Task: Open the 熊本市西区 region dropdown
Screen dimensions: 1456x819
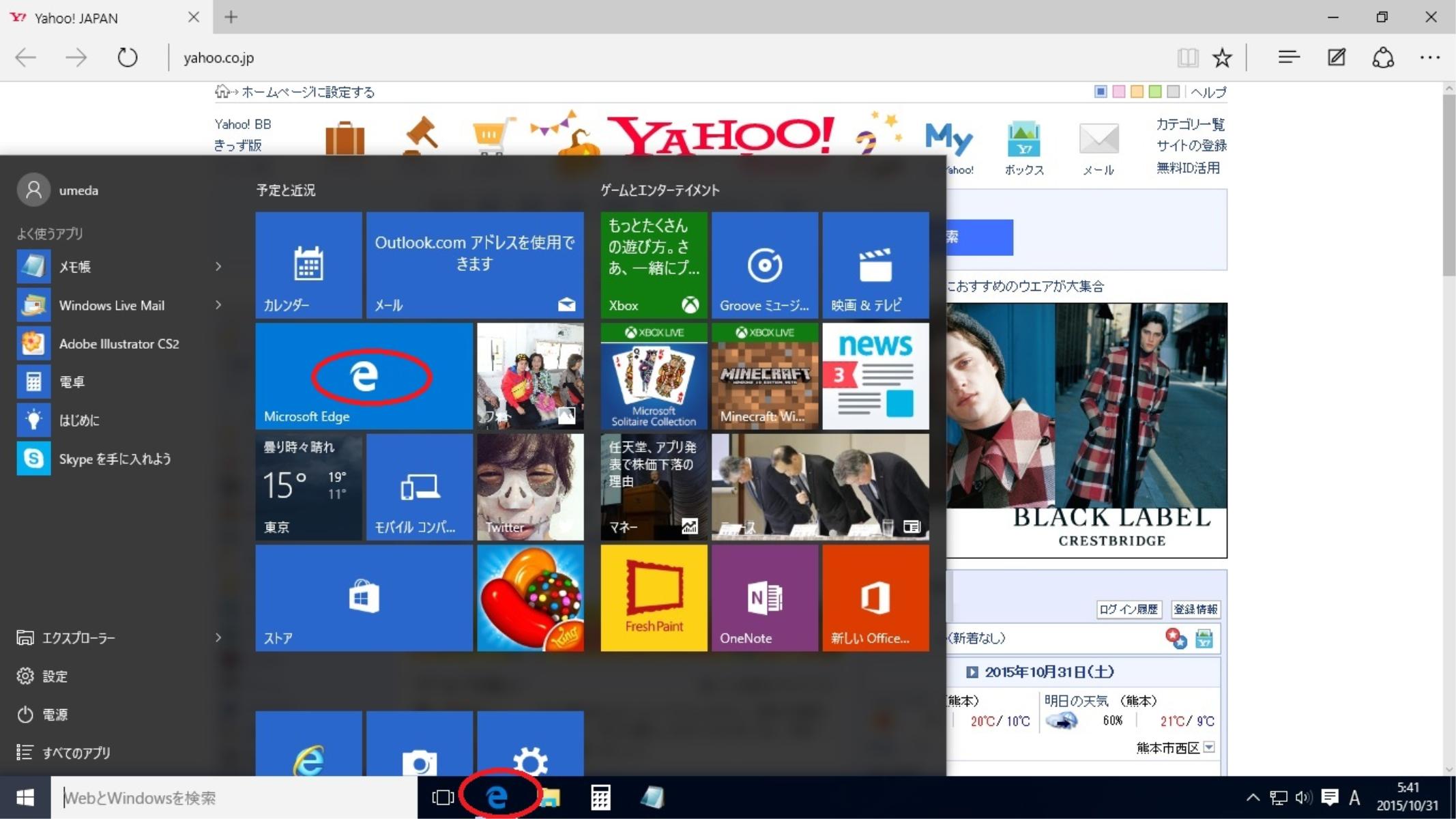Action: [1209, 747]
